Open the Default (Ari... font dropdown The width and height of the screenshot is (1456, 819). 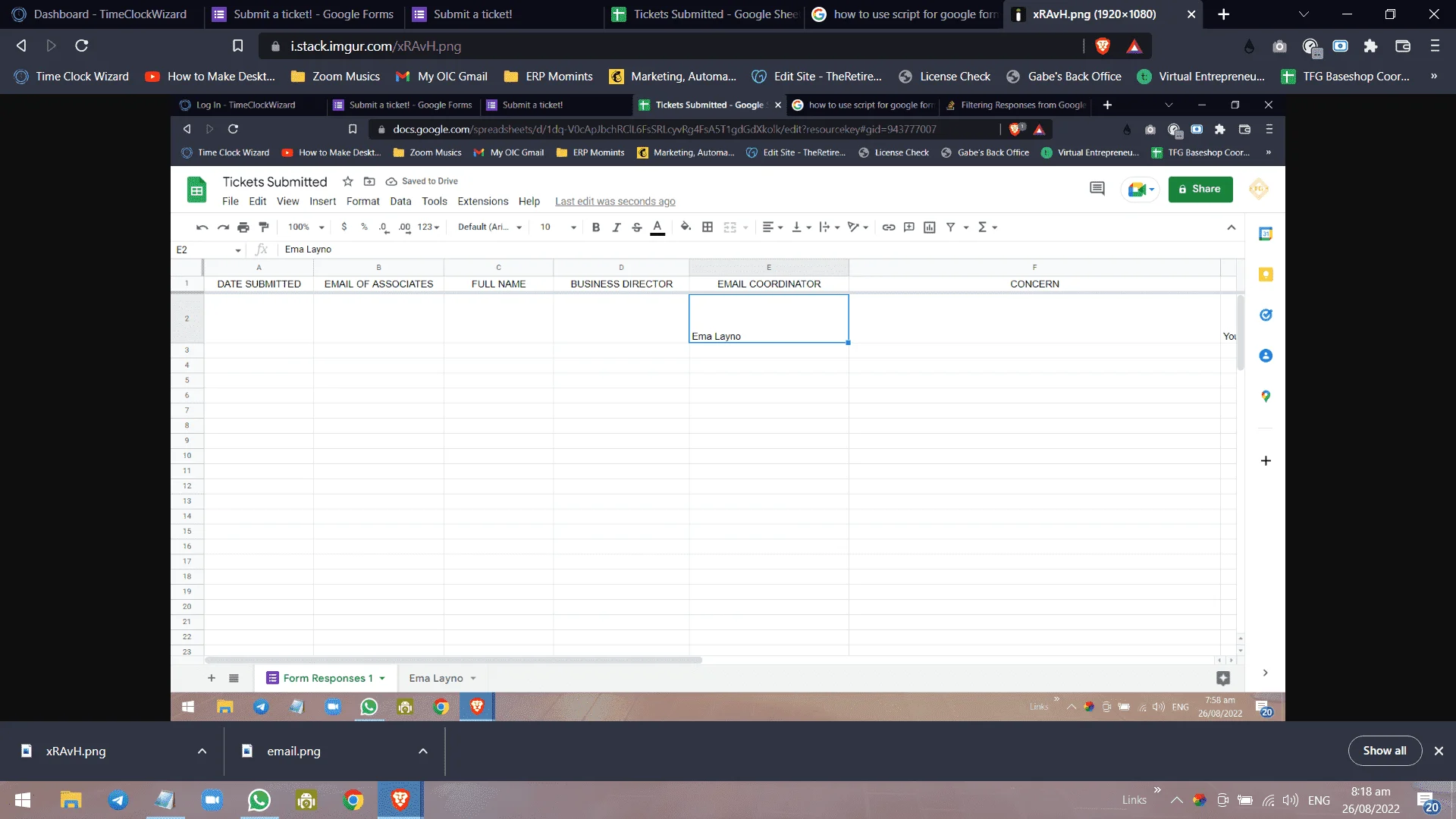point(490,227)
